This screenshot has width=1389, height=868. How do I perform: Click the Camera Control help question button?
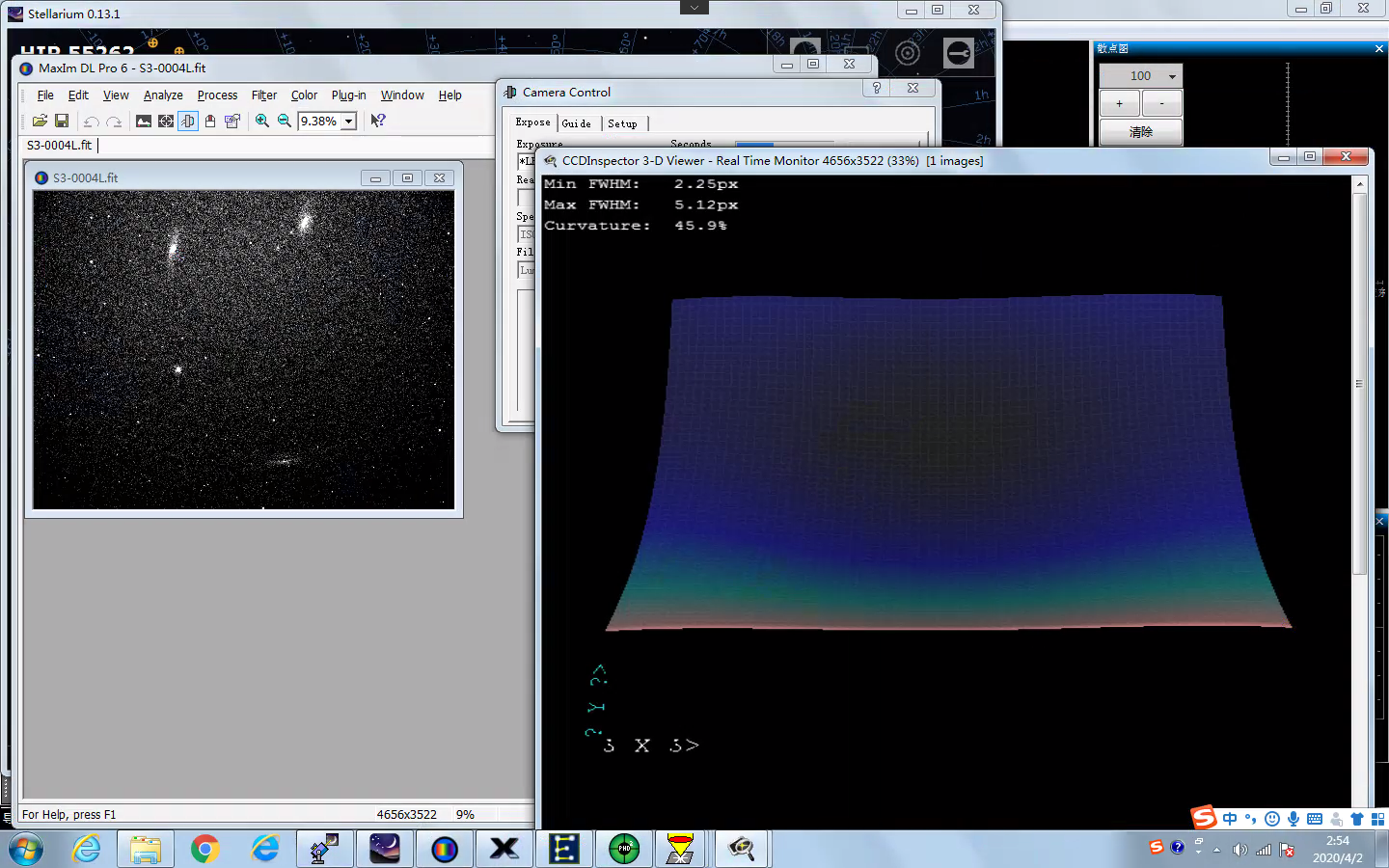[876, 88]
